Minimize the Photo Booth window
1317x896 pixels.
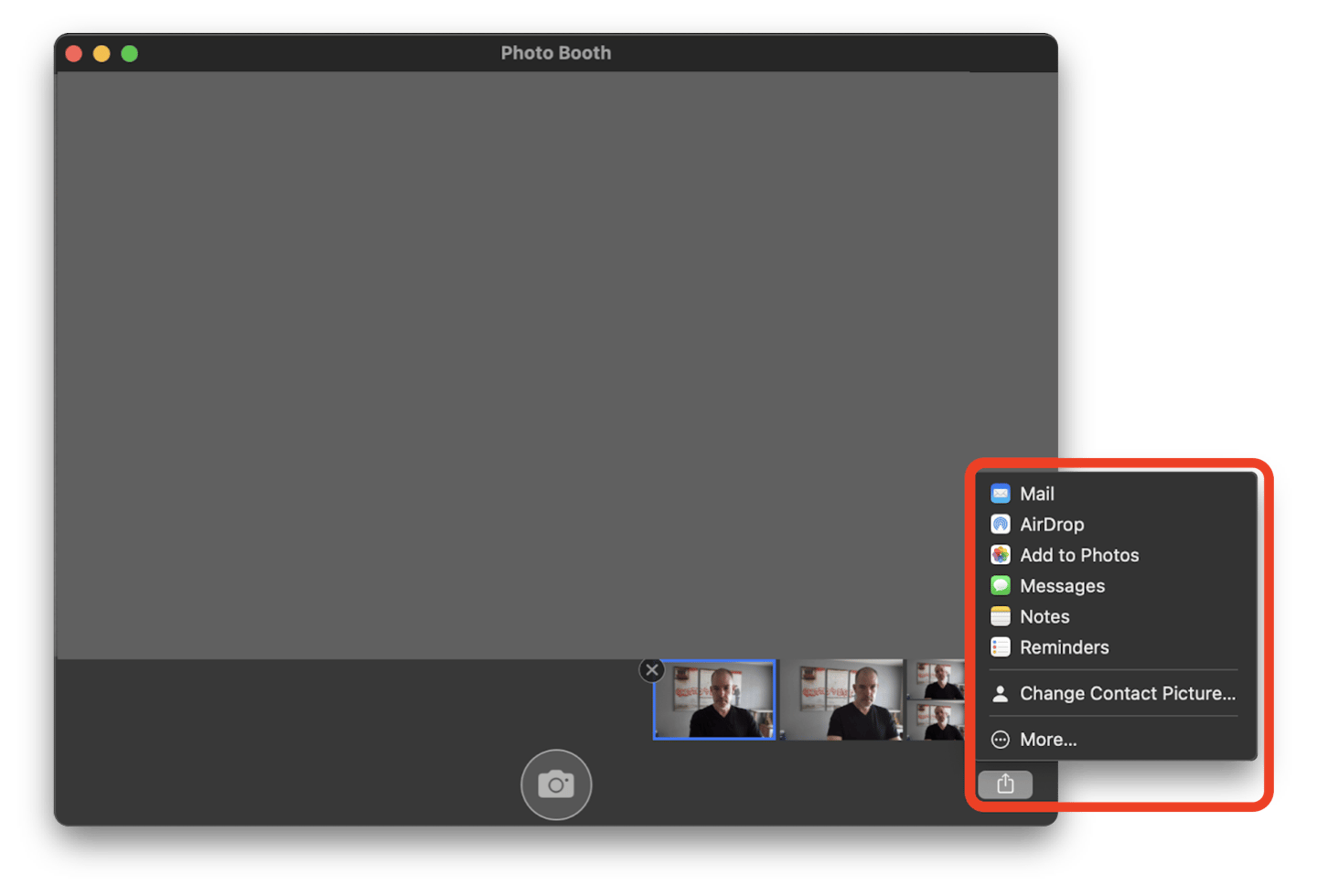click(x=102, y=54)
